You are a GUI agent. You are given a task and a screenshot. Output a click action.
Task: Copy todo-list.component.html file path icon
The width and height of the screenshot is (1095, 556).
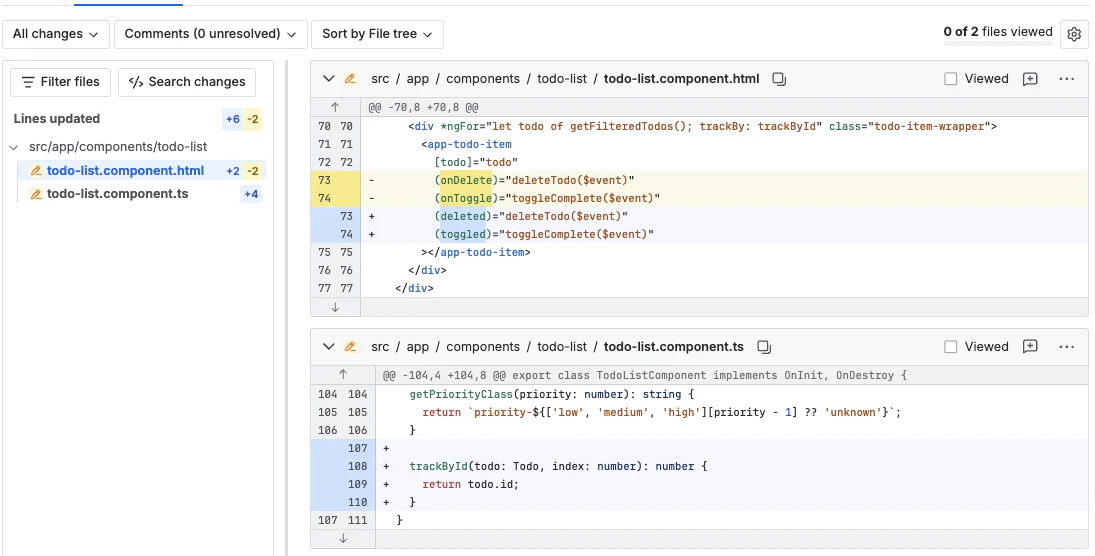pyautogui.click(x=779, y=79)
